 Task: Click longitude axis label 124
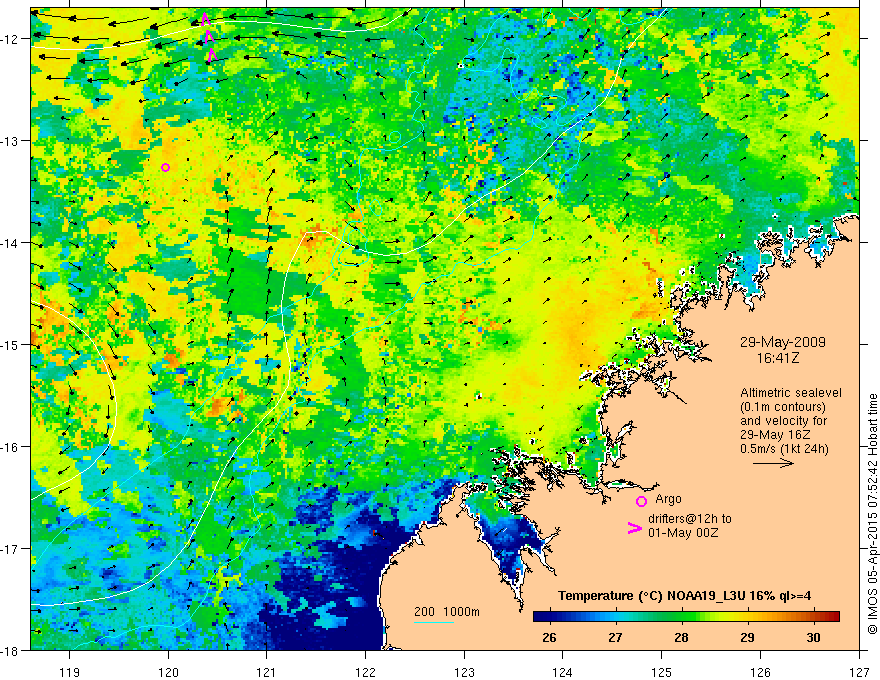[x=563, y=672]
